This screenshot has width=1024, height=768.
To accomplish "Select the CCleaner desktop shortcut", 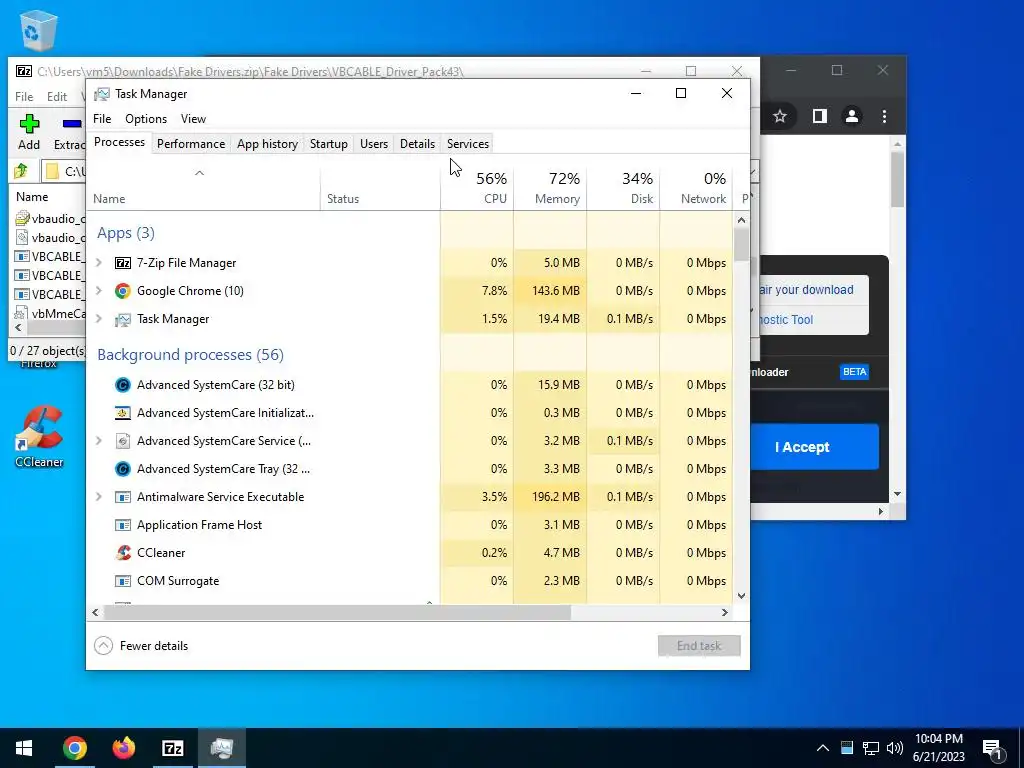I will click(39, 436).
